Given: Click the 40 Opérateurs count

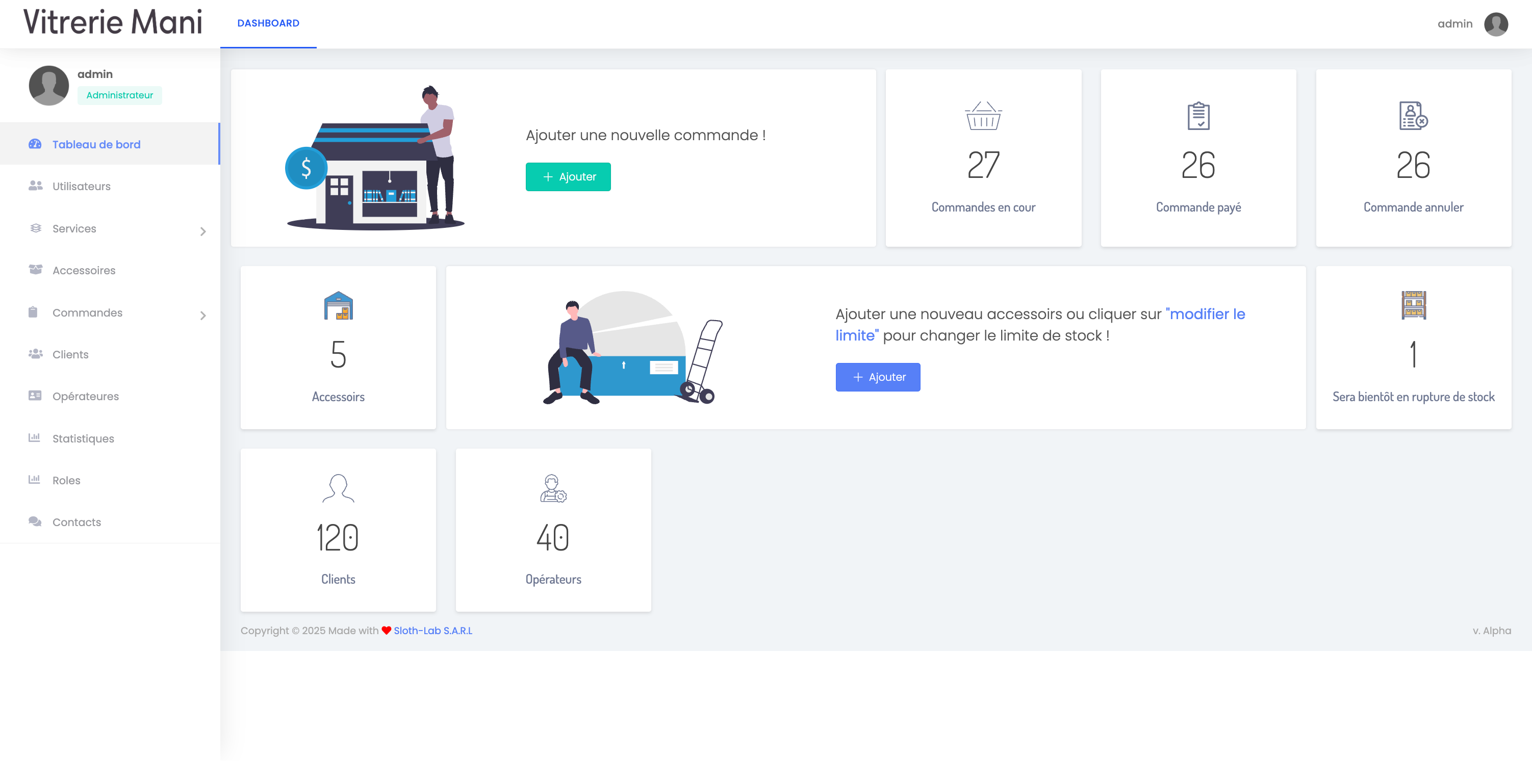Looking at the screenshot, I should pyautogui.click(x=553, y=537).
